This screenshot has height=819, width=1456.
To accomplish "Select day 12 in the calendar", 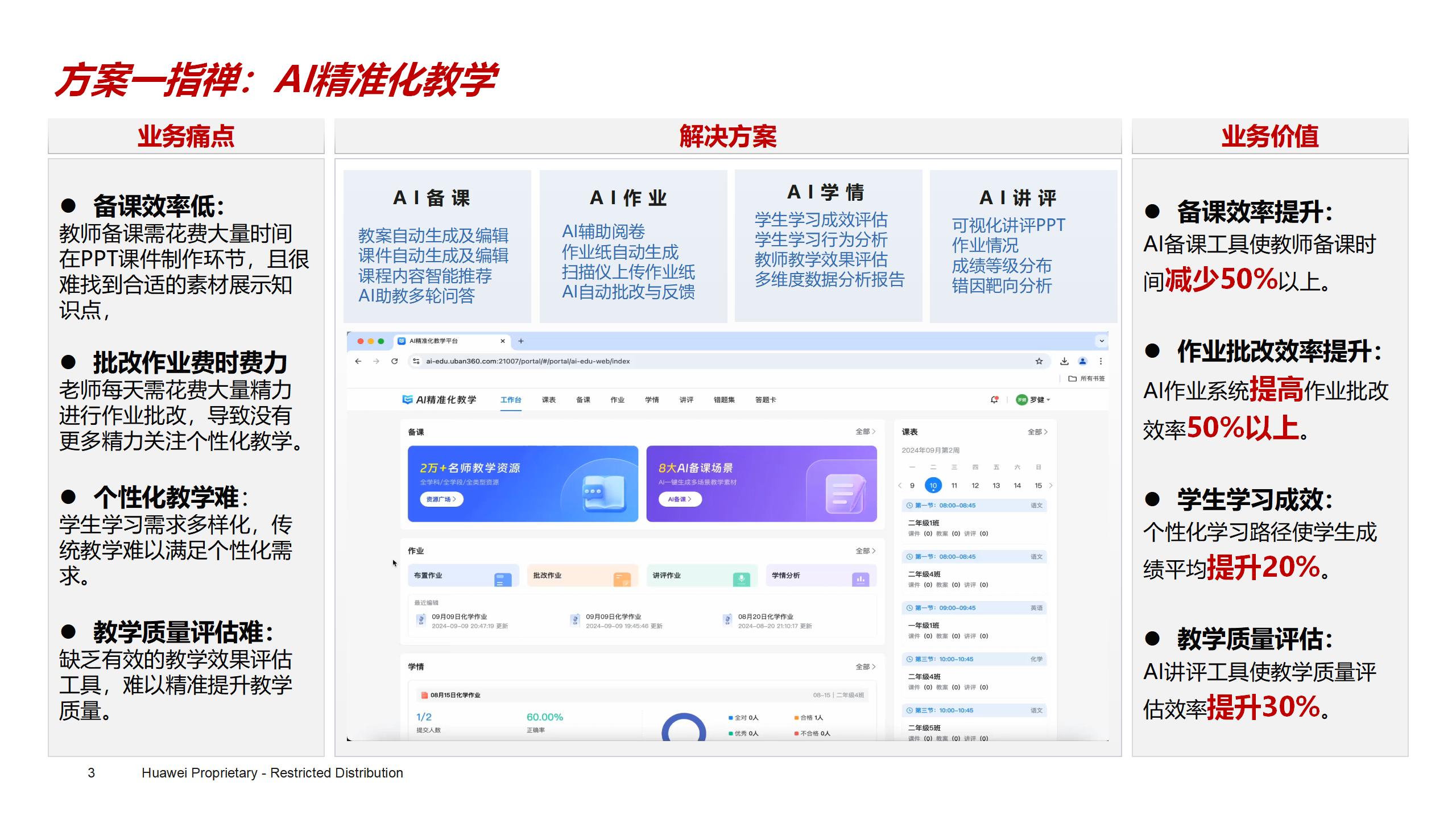I will (x=975, y=485).
